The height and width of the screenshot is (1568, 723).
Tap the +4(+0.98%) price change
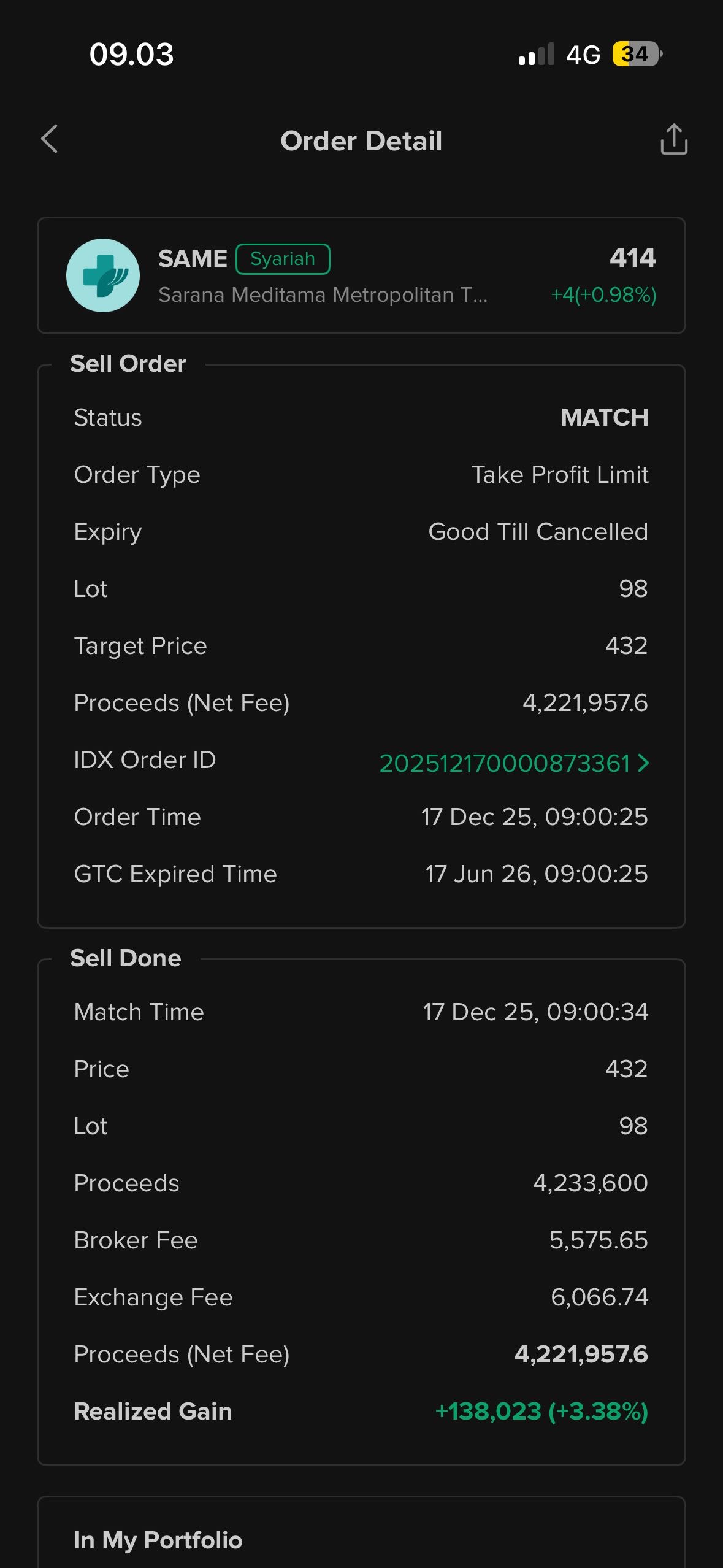[603, 295]
